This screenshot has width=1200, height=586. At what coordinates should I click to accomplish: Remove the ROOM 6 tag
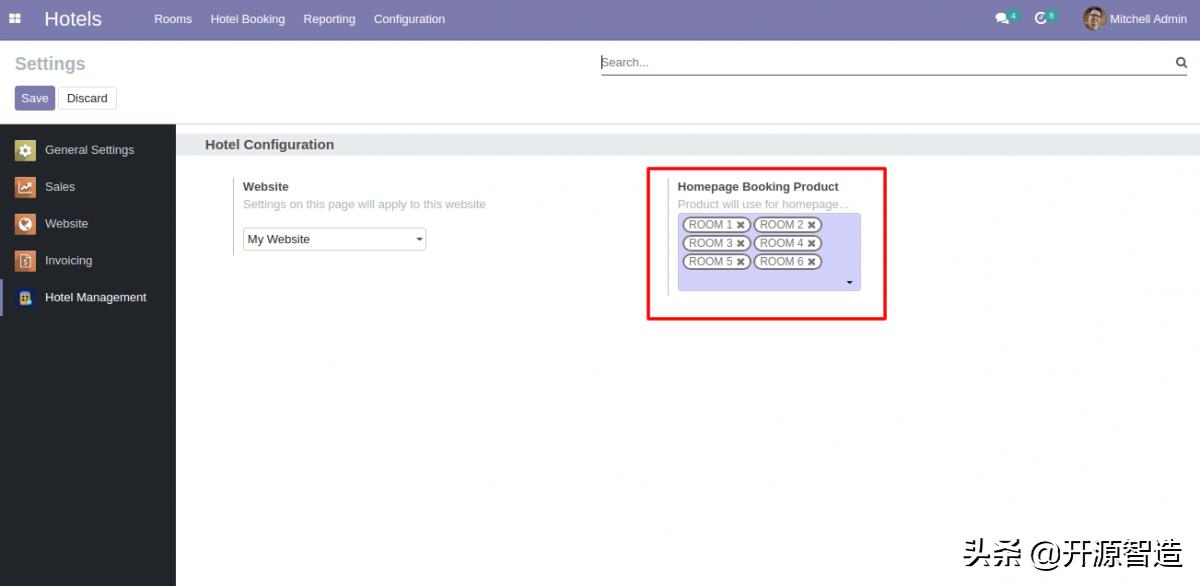click(x=812, y=262)
